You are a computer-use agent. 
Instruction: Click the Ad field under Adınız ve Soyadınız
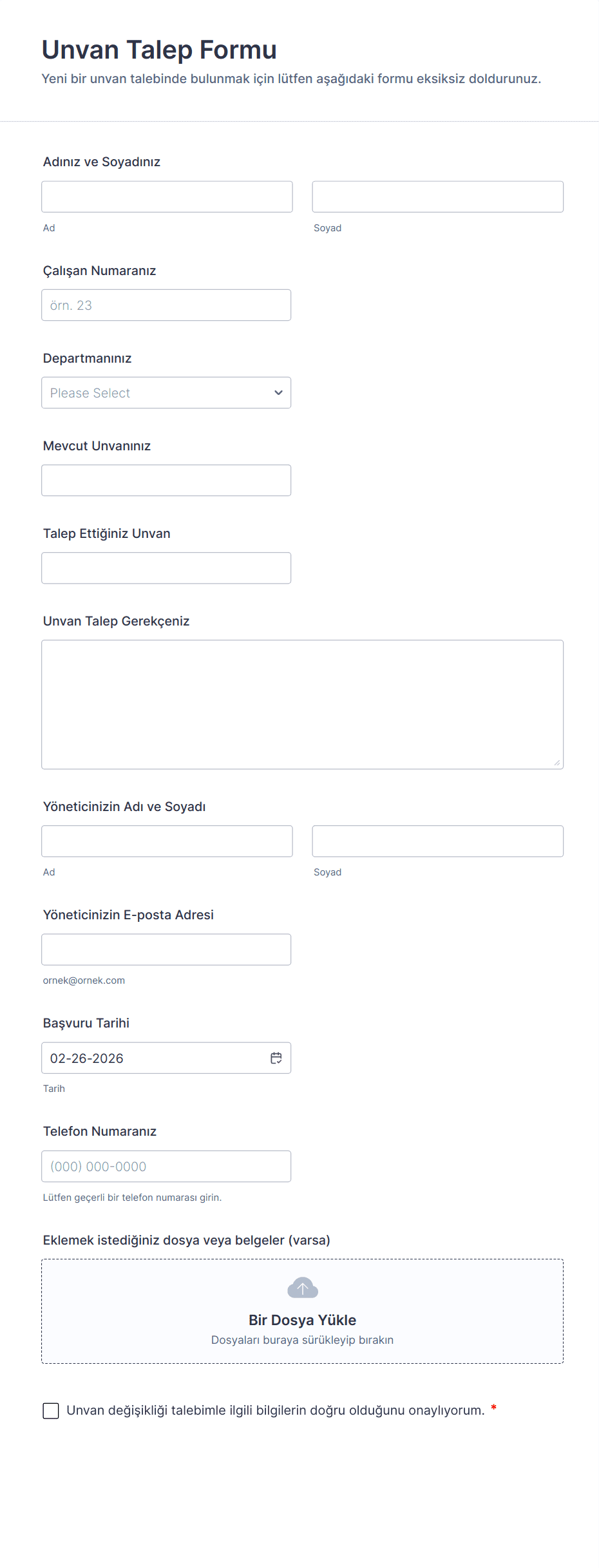click(167, 197)
